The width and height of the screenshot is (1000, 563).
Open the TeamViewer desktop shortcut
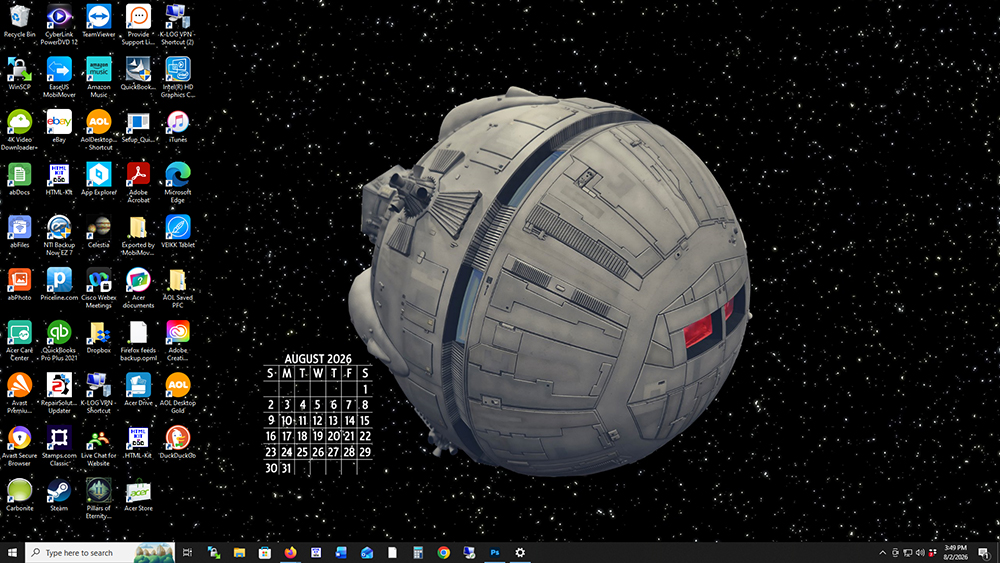tap(98, 21)
